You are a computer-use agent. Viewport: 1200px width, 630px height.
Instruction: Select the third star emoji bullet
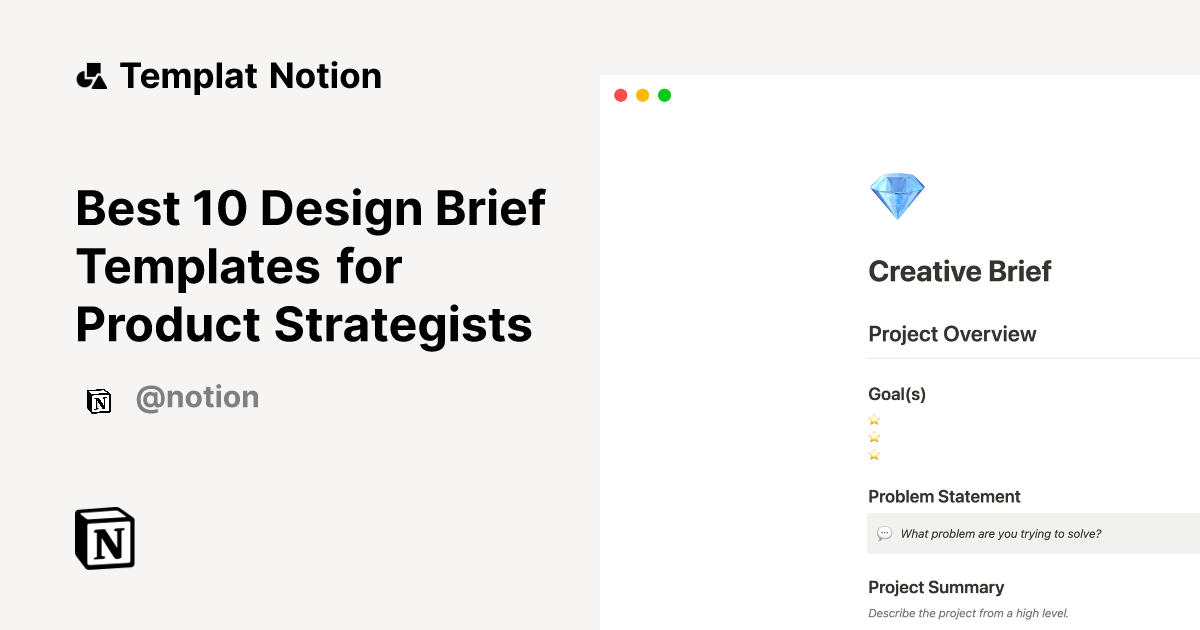click(874, 454)
